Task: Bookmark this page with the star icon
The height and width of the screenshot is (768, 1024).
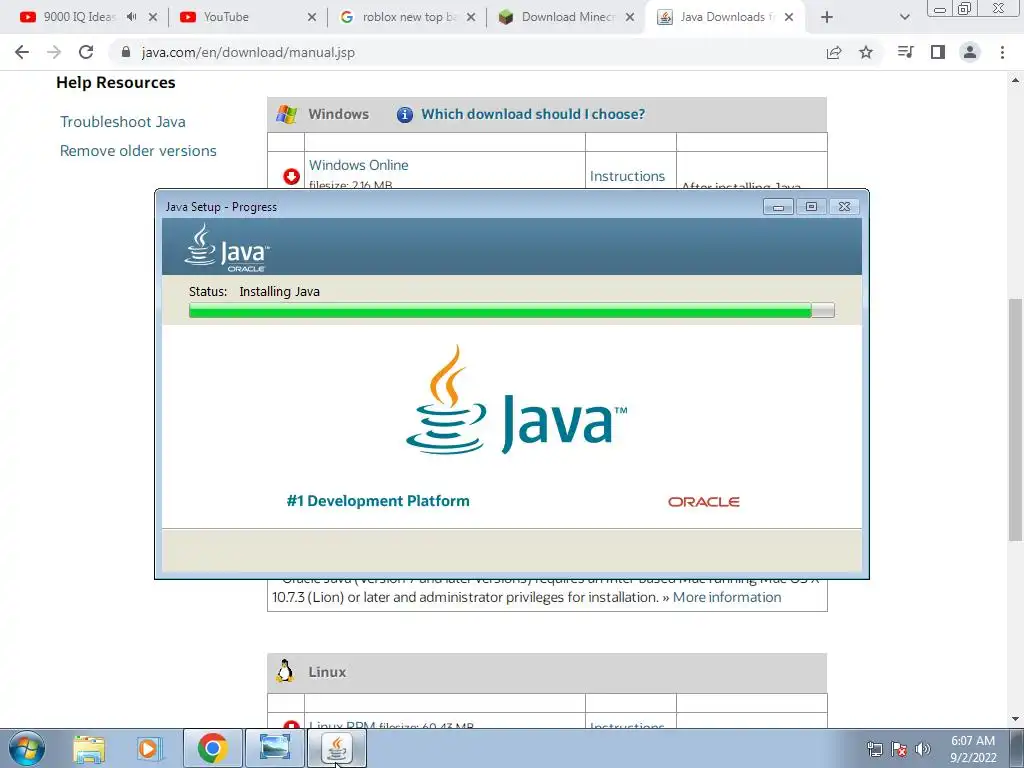Action: 866,52
